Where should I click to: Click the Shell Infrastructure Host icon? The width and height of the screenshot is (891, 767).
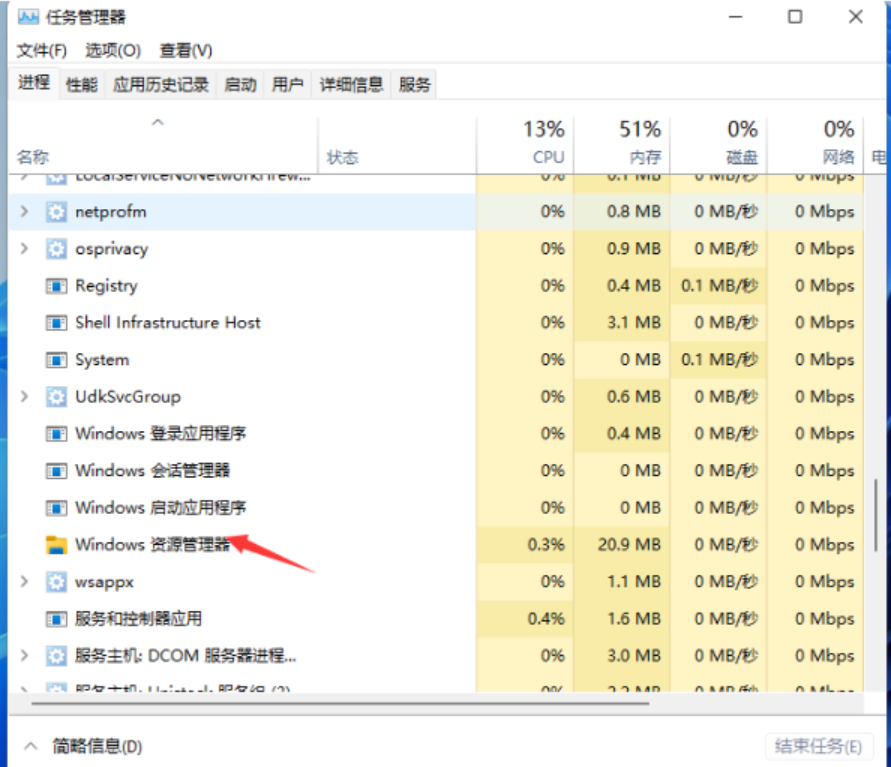[x=56, y=323]
